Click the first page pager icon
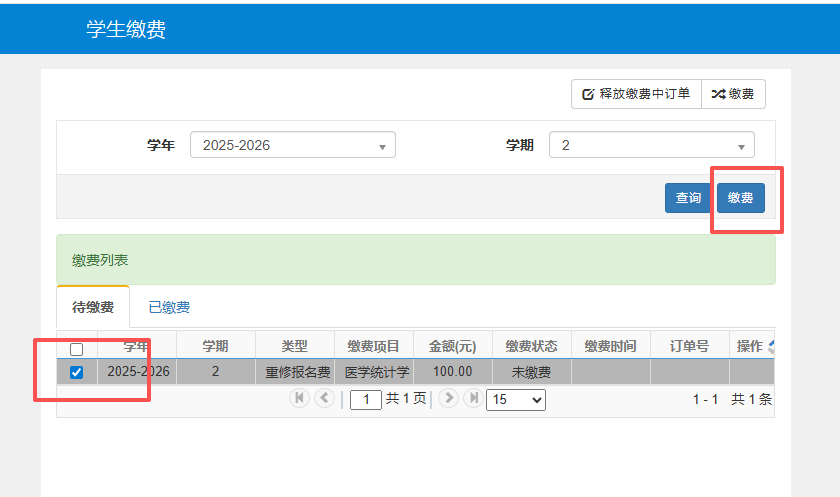 pos(299,398)
